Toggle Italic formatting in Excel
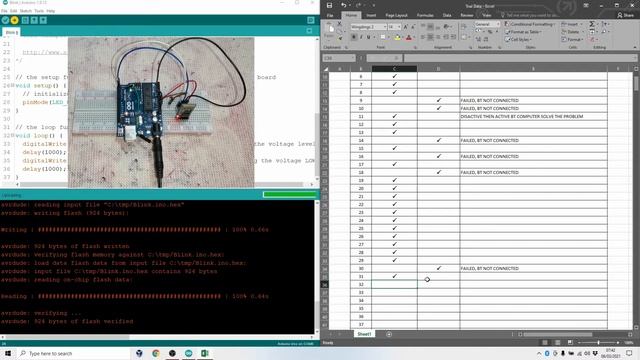This screenshot has height=360, width=640. 361,37
